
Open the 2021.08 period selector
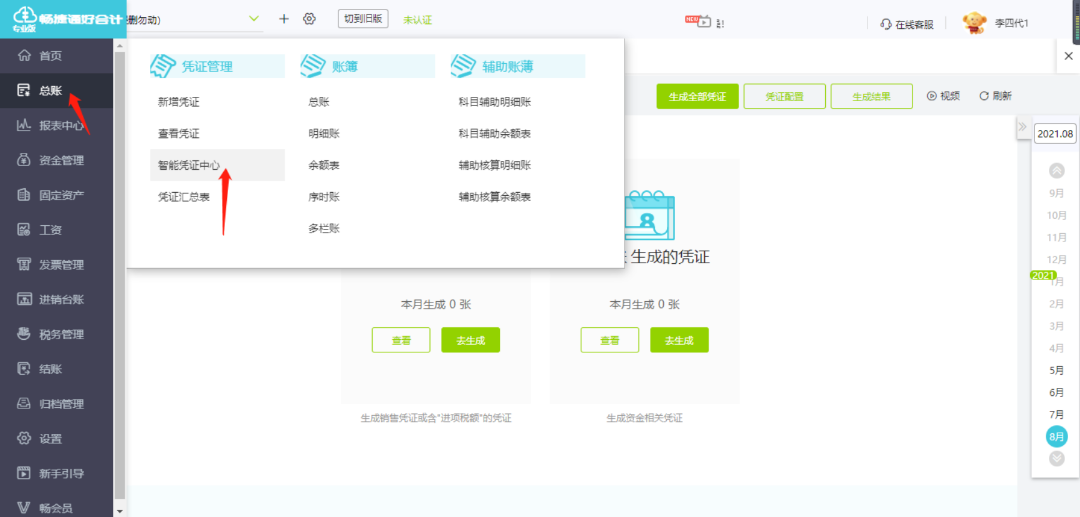1055,134
